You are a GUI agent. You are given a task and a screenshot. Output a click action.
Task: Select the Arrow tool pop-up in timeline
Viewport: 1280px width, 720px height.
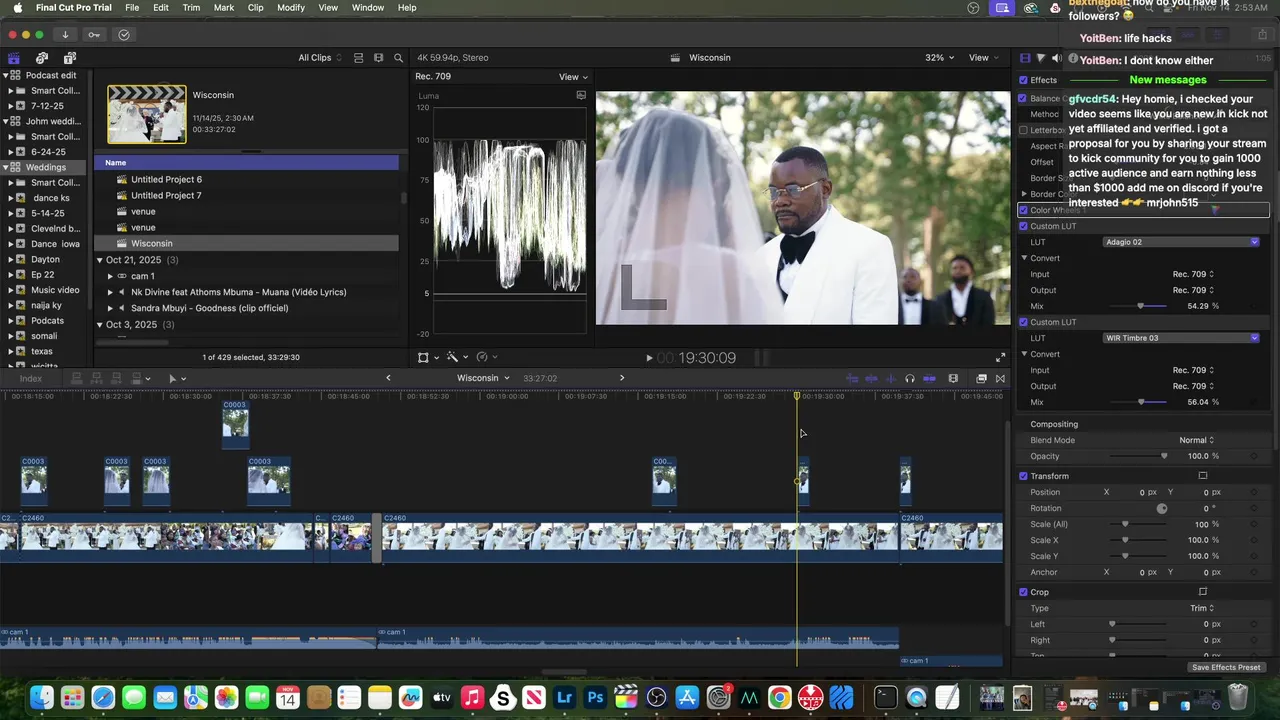click(175, 378)
